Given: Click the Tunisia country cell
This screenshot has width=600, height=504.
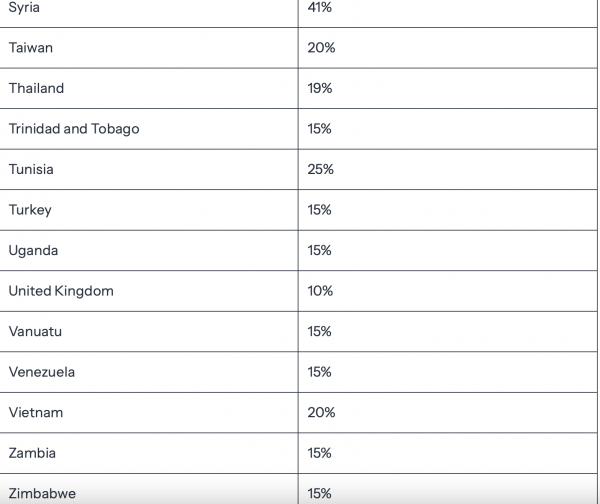Looking at the screenshot, I should [x=31, y=169].
